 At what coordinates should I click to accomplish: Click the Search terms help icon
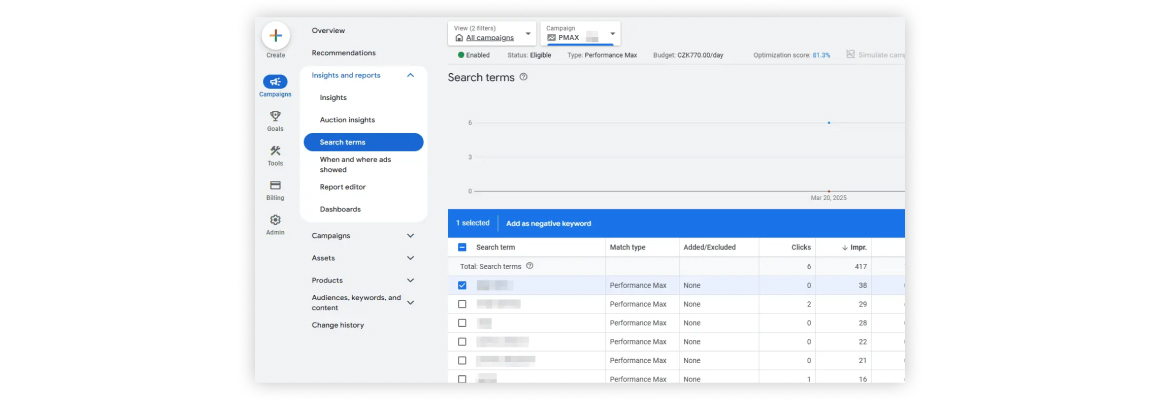pyautogui.click(x=524, y=77)
